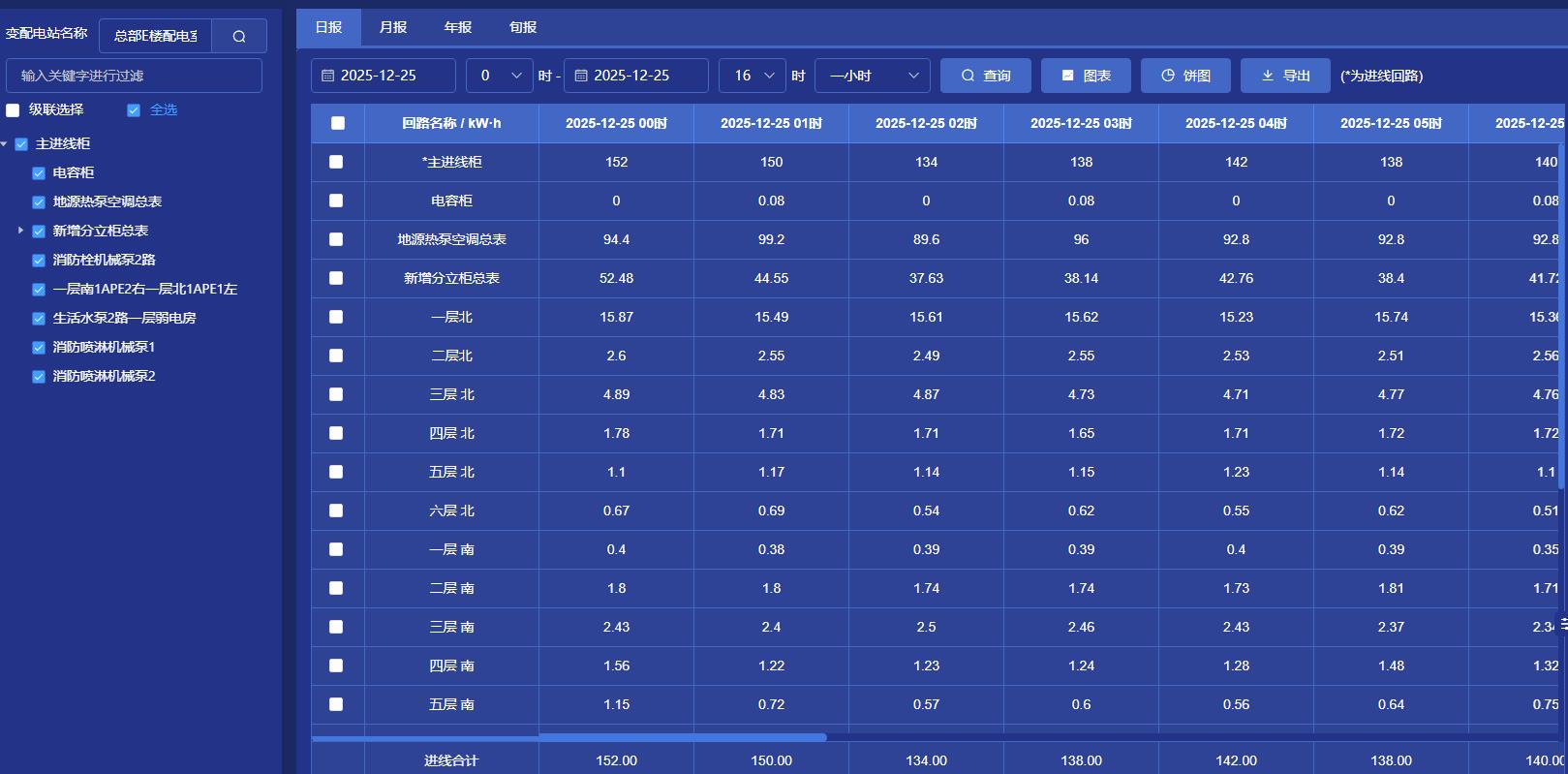Click the calendar icon in start date field
The image size is (1568, 774).
tap(327, 76)
